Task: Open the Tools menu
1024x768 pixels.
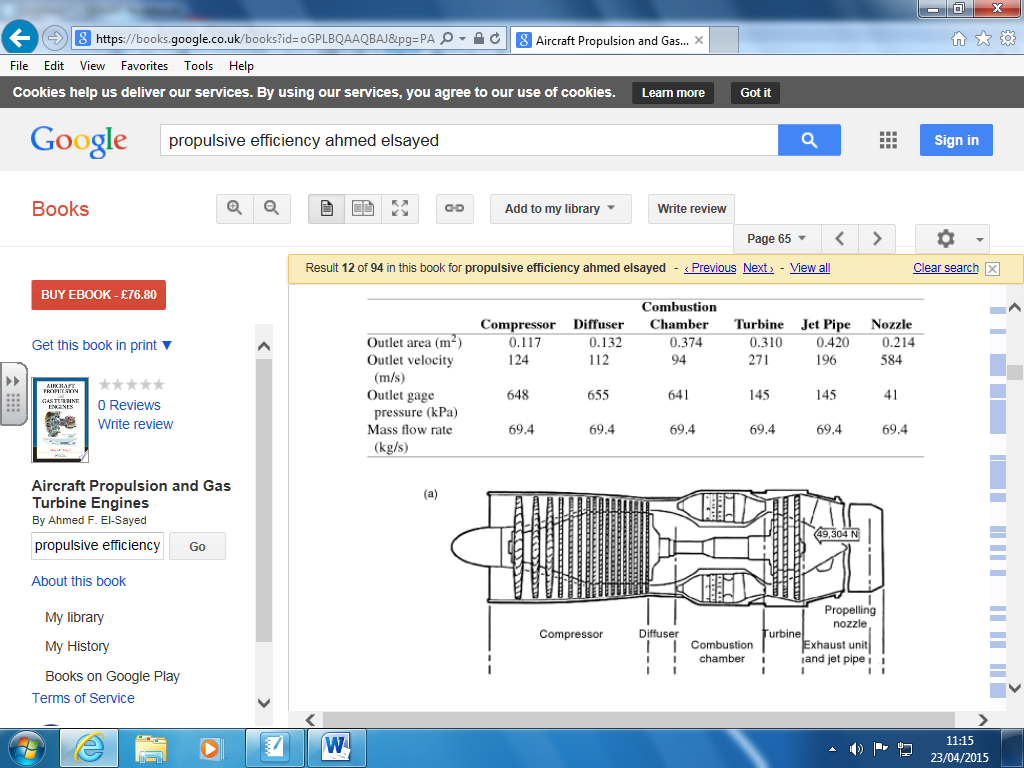Action: [x=198, y=66]
